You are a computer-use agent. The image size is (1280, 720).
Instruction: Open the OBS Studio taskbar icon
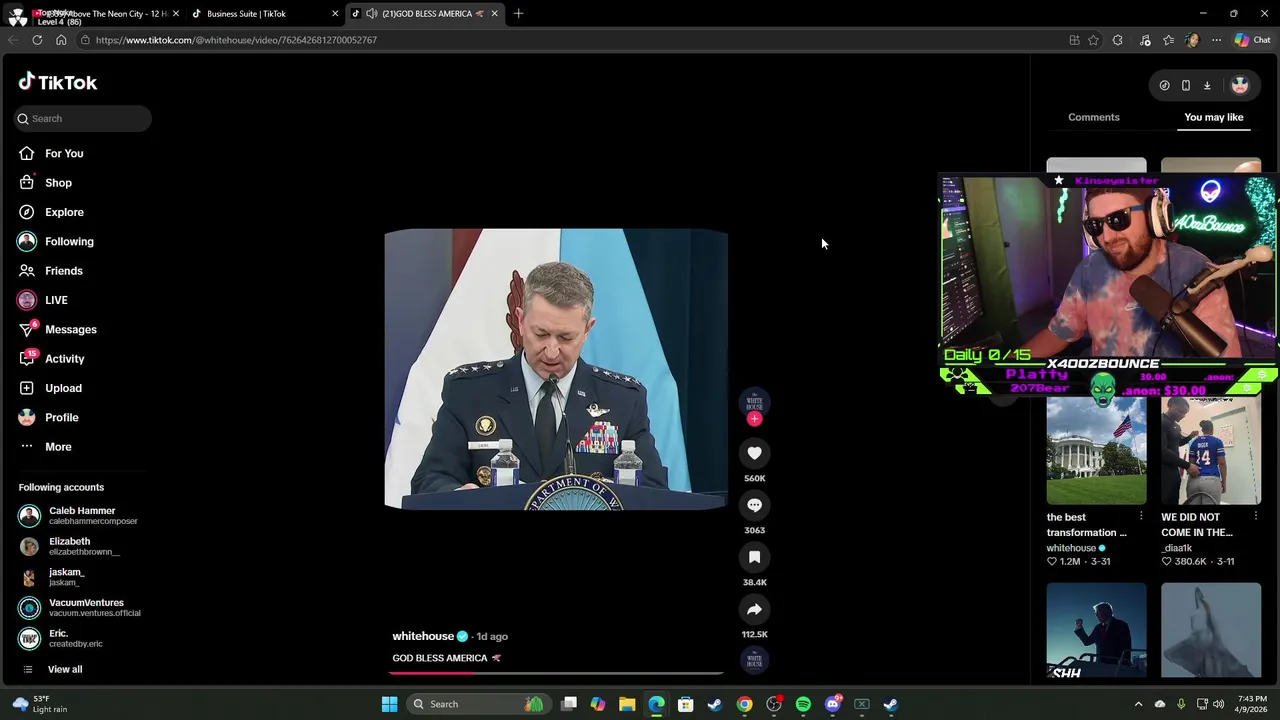tap(774, 704)
